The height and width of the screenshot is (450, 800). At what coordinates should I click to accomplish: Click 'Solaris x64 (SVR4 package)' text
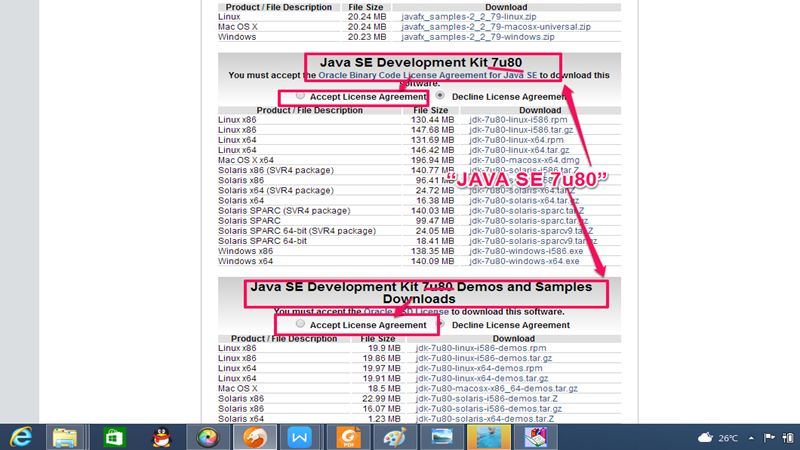click(x=276, y=190)
